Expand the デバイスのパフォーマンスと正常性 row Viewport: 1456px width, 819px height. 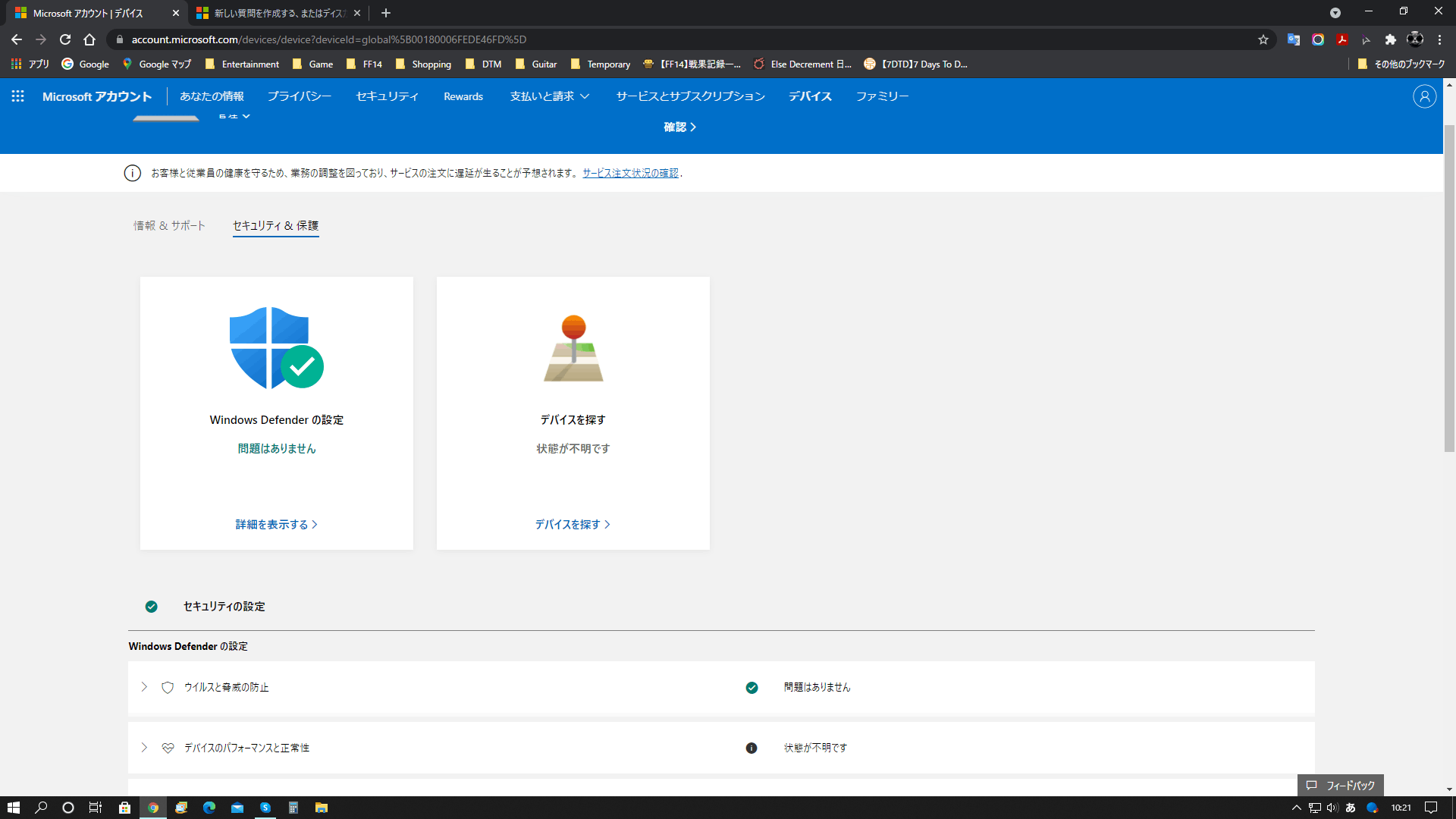pos(144,748)
